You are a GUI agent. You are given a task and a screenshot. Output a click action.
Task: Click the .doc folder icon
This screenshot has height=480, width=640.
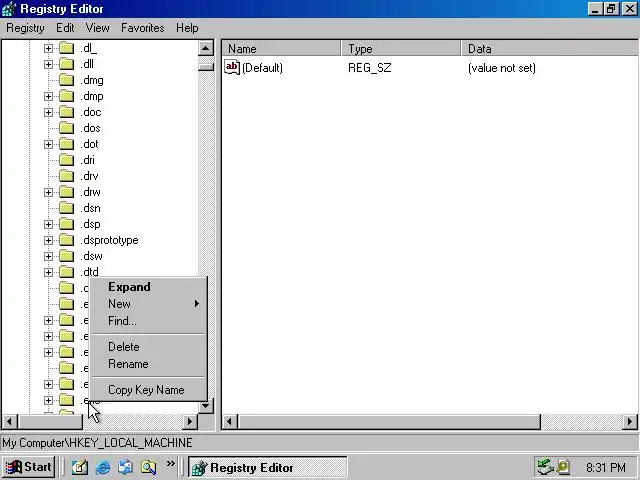click(66, 112)
